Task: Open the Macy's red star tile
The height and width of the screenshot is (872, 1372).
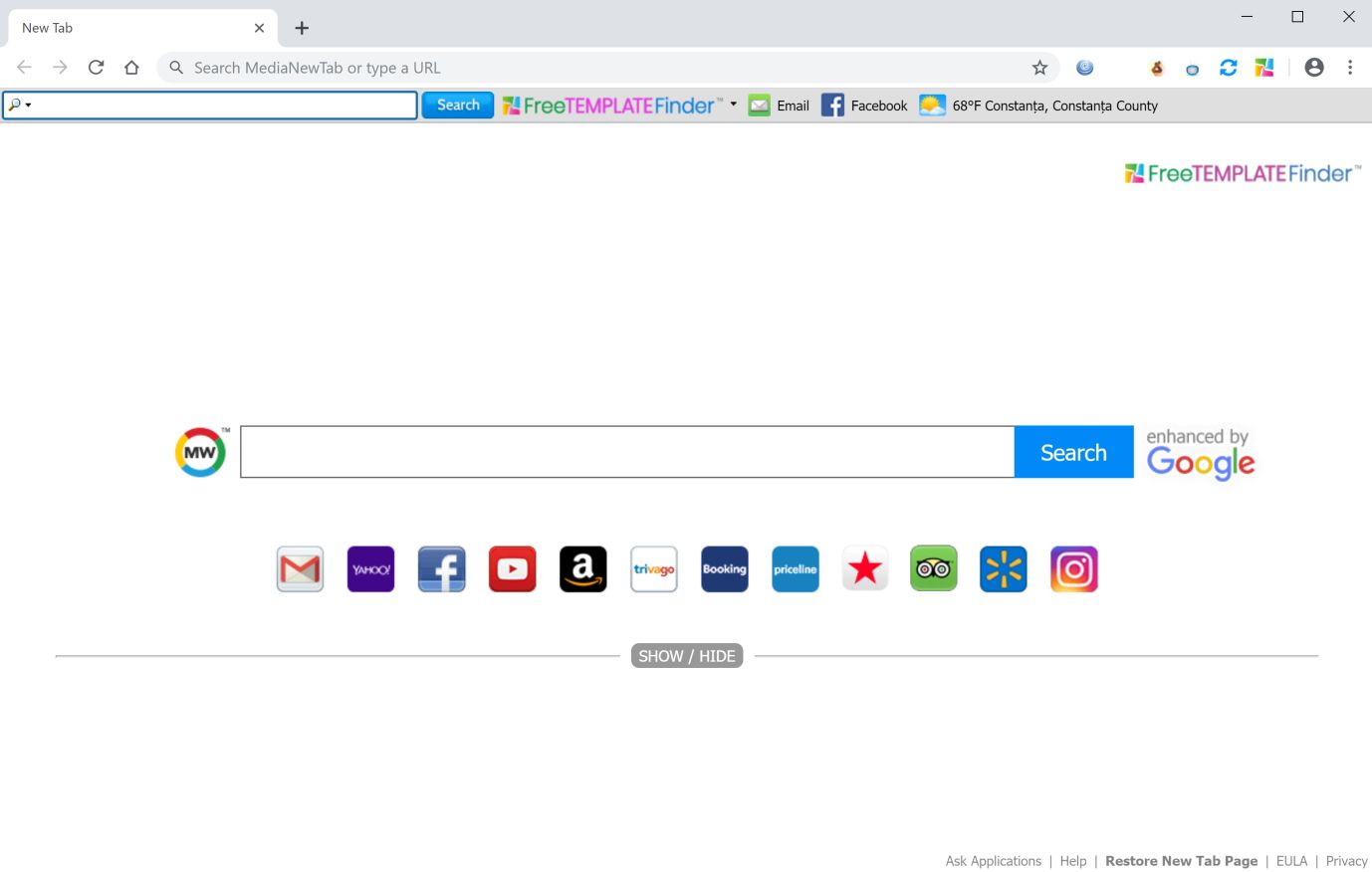Action: click(865, 569)
